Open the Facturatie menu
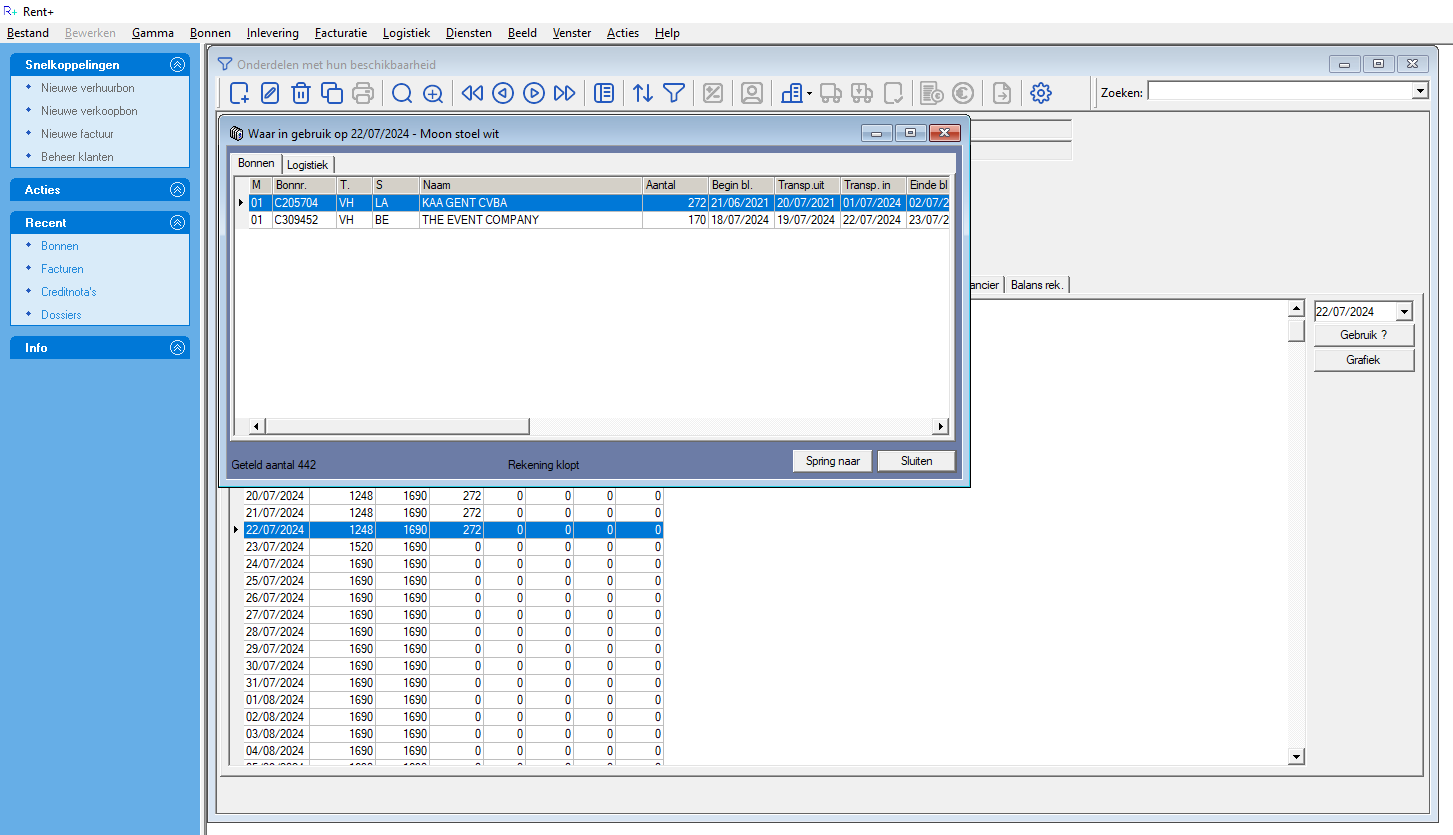Image resolution: width=1453 pixels, height=835 pixels. [340, 33]
